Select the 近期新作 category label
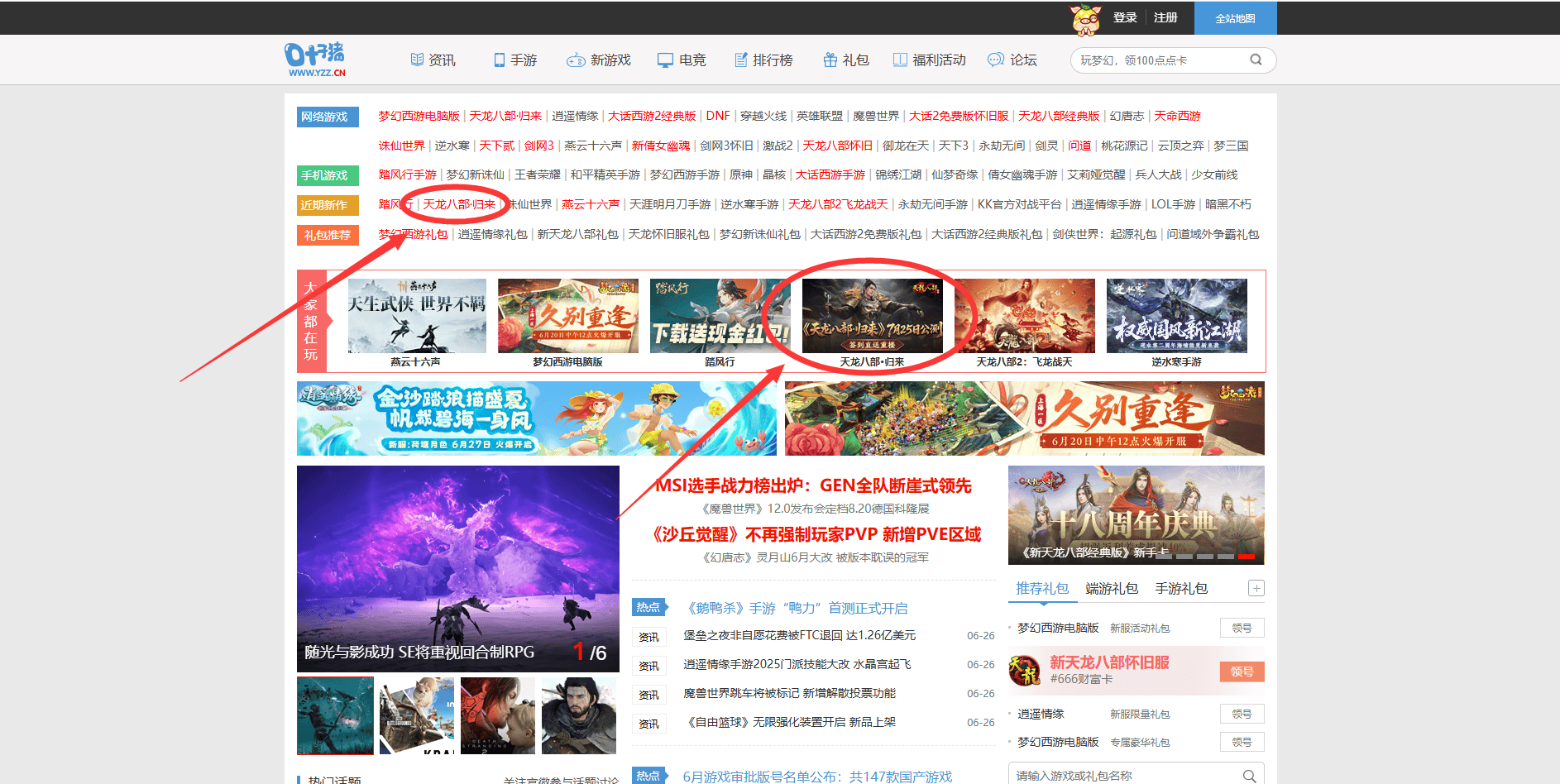Viewport: 1560px width, 784px height. (328, 205)
